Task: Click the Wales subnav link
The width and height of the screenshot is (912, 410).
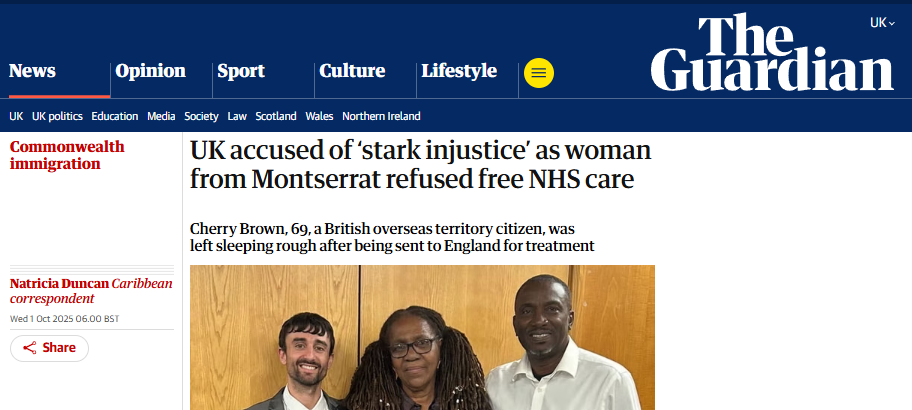Action: pos(319,116)
